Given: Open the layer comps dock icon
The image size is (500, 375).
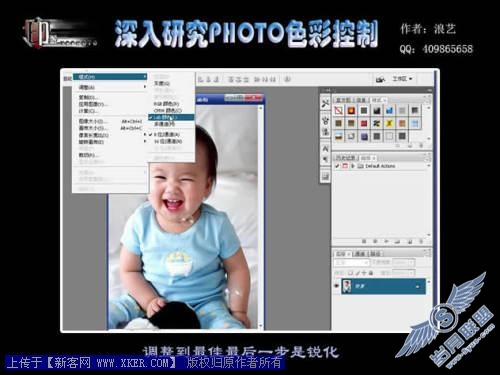Looking at the screenshot, I should click(325, 176).
